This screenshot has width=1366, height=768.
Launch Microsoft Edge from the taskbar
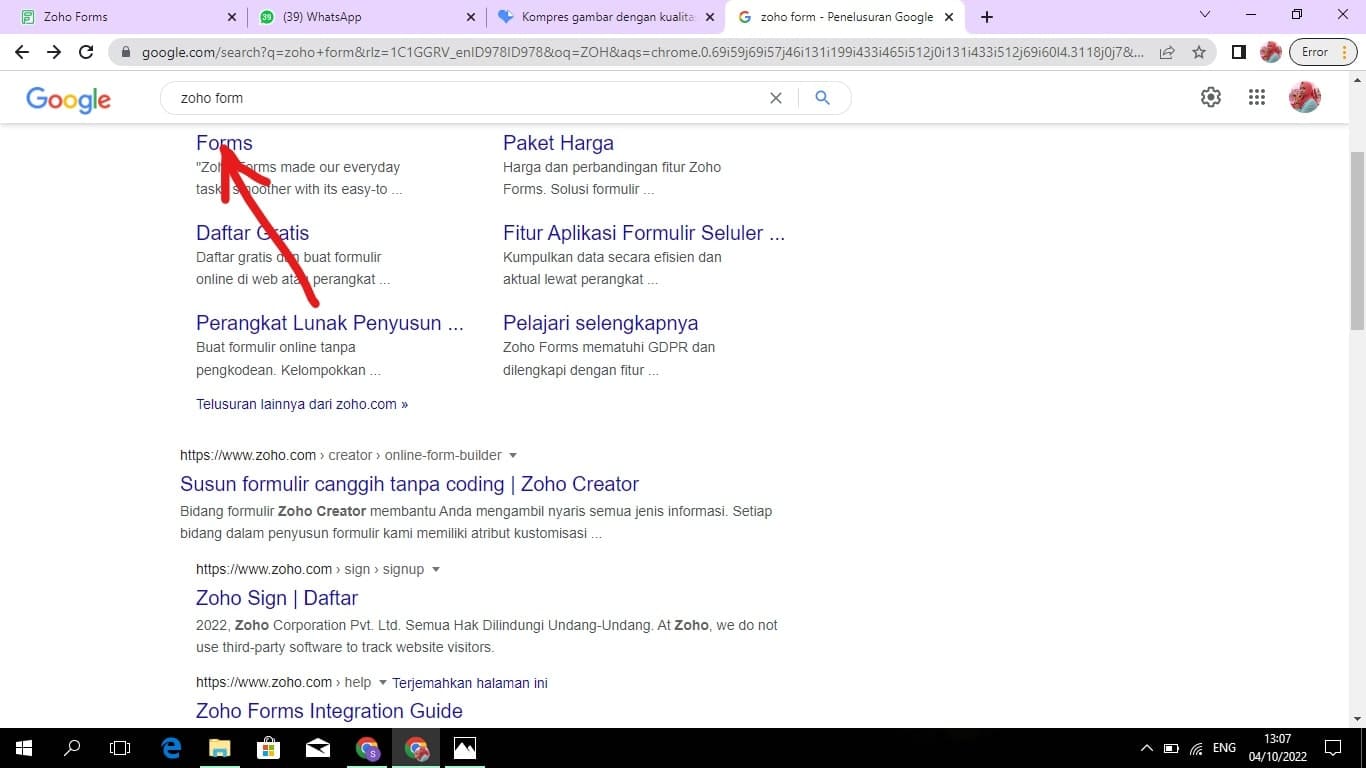tap(171, 748)
